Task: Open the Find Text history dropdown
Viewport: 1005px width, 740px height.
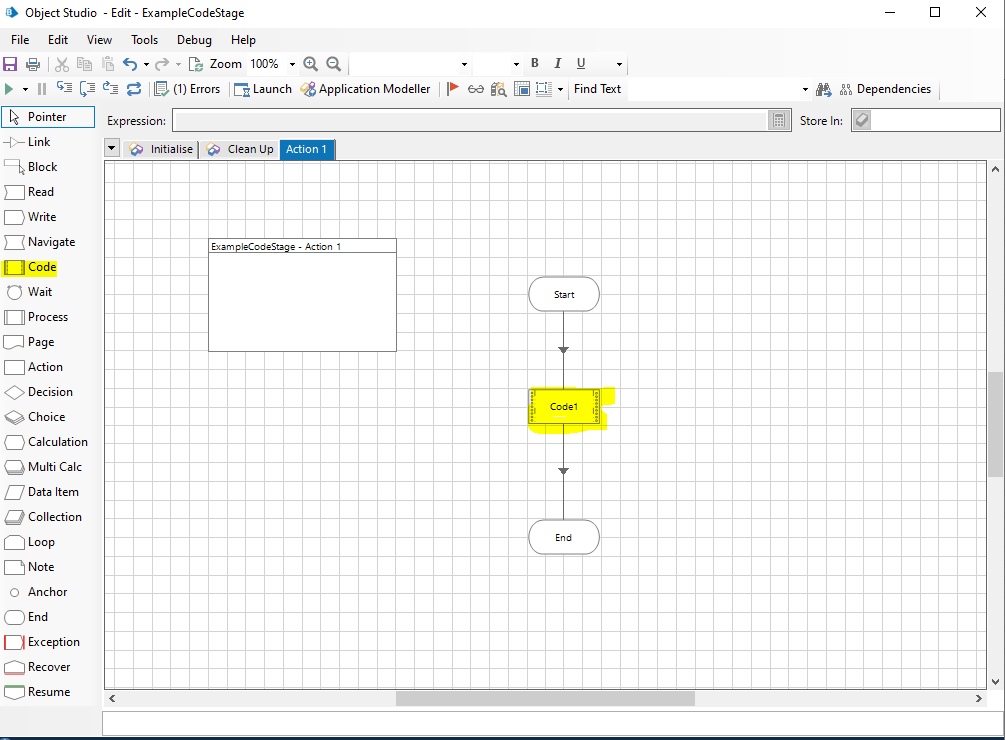Action: click(x=805, y=89)
